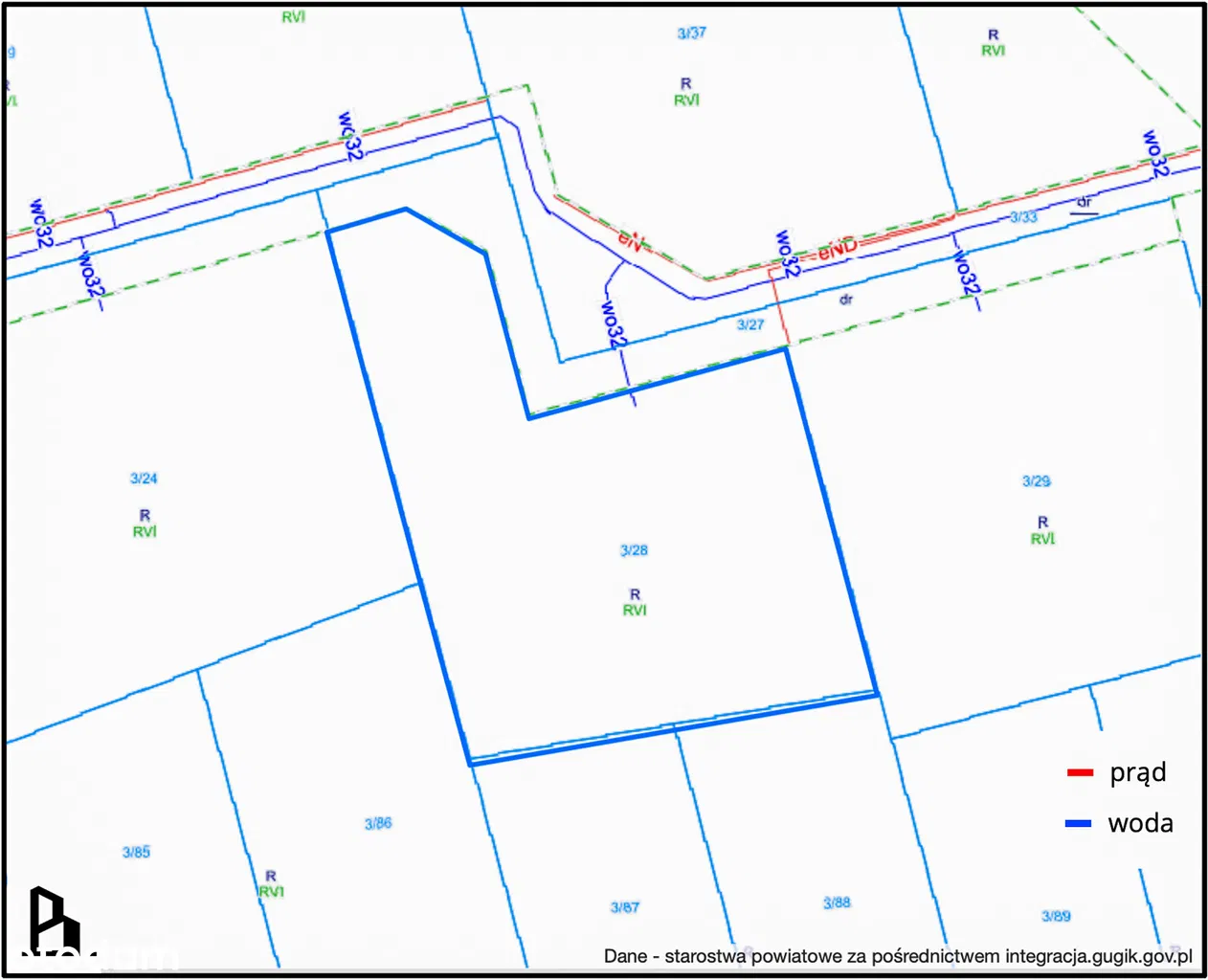
Task: Click the parcel 3/88 label
Action: click(x=837, y=902)
